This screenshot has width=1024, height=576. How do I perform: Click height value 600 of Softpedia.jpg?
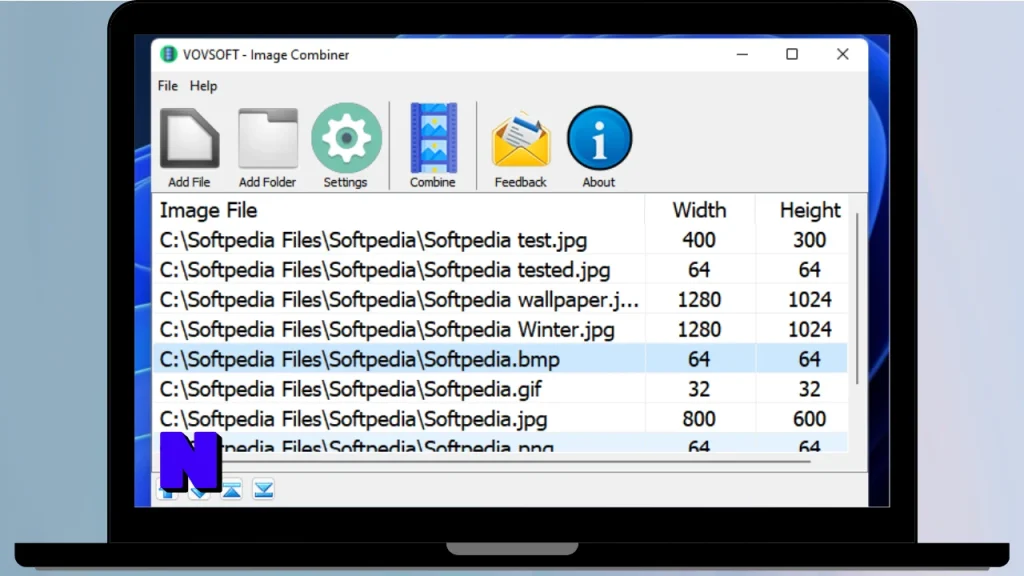[x=809, y=419]
